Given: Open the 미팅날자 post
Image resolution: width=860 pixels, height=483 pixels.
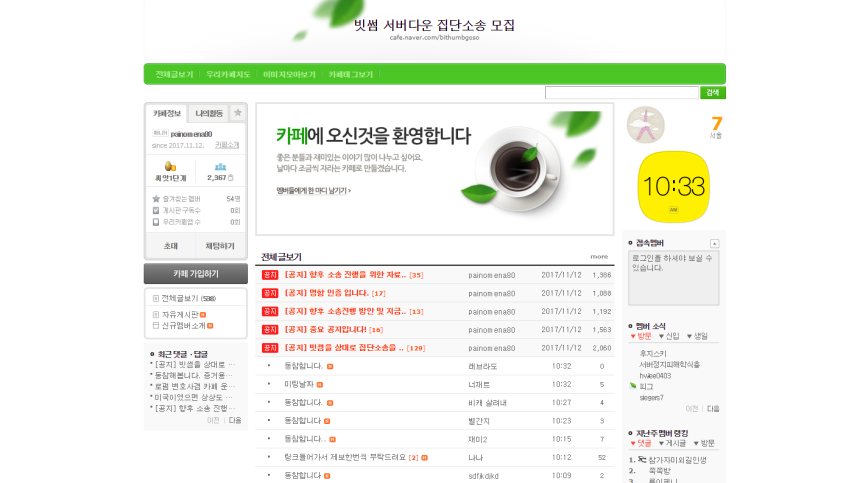Looking at the screenshot, I should pos(299,385).
